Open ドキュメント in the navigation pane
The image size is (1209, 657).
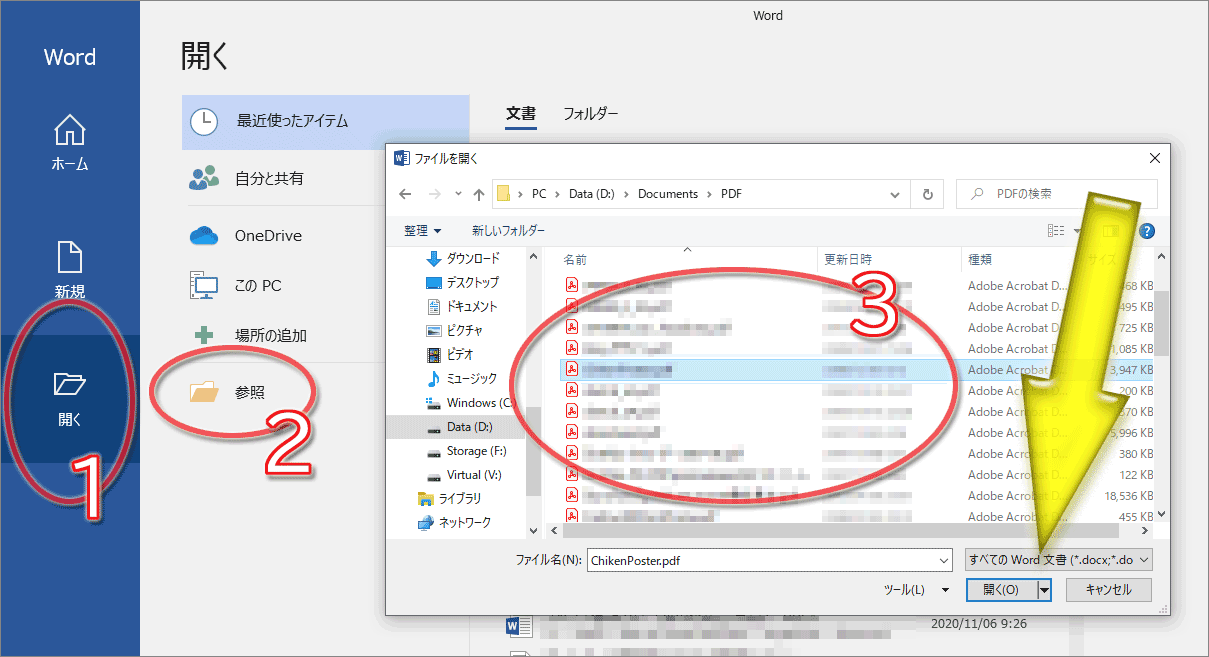coord(461,306)
